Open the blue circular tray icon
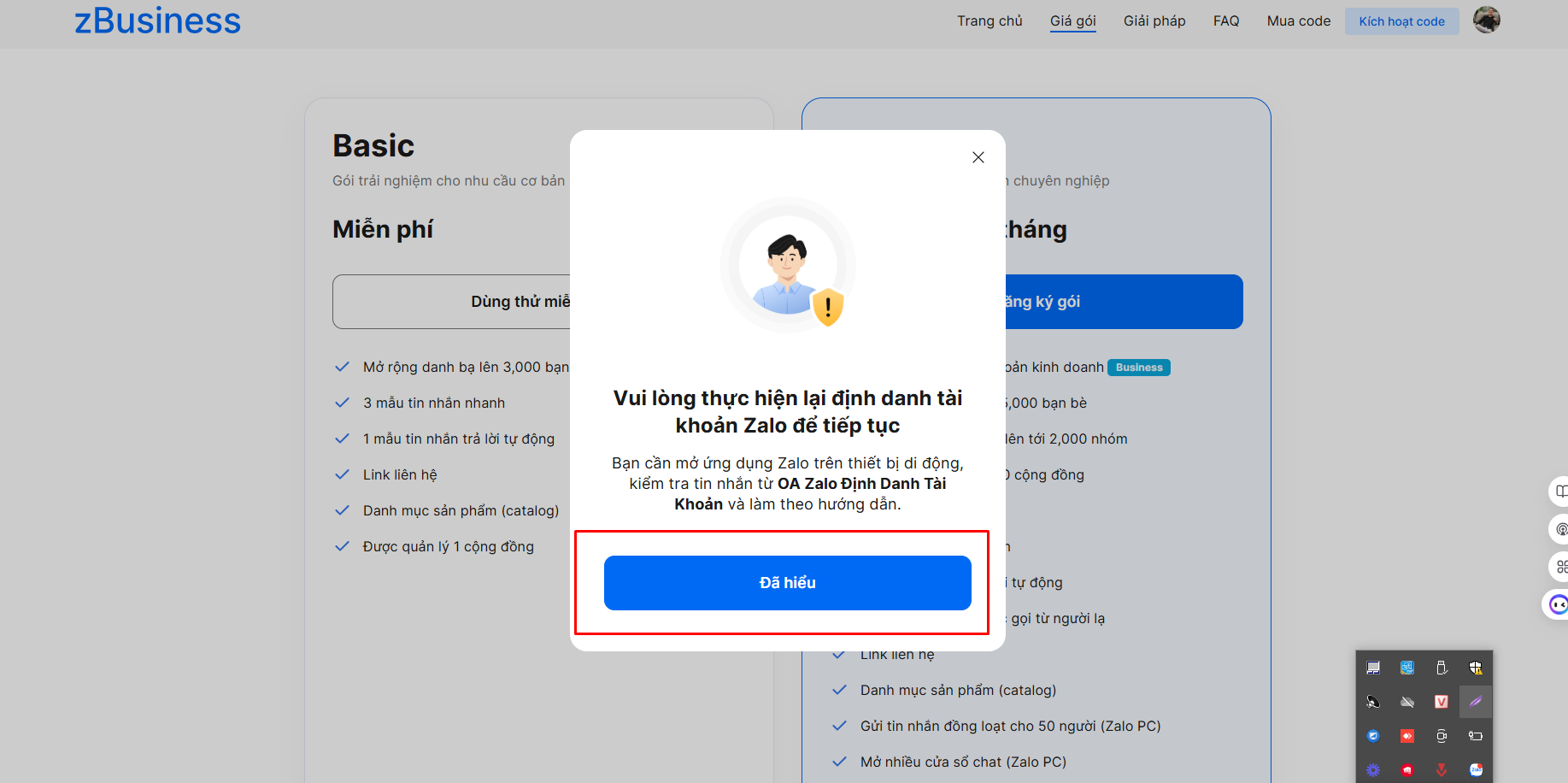 coord(1373,736)
